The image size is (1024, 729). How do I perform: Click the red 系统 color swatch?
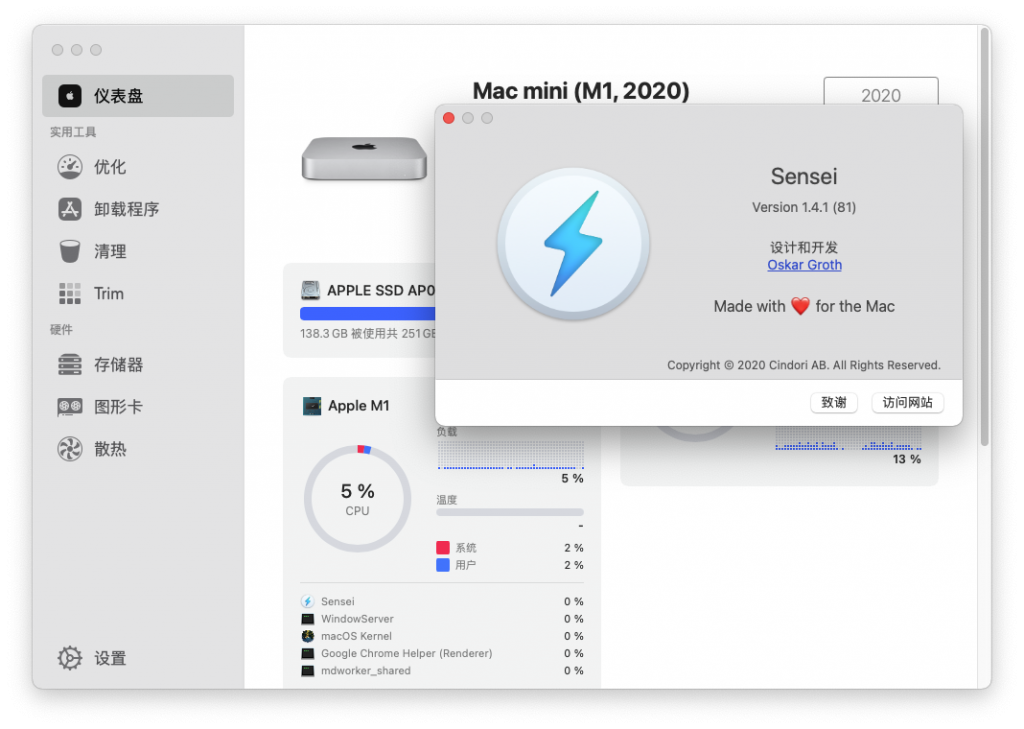pyautogui.click(x=443, y=547)
